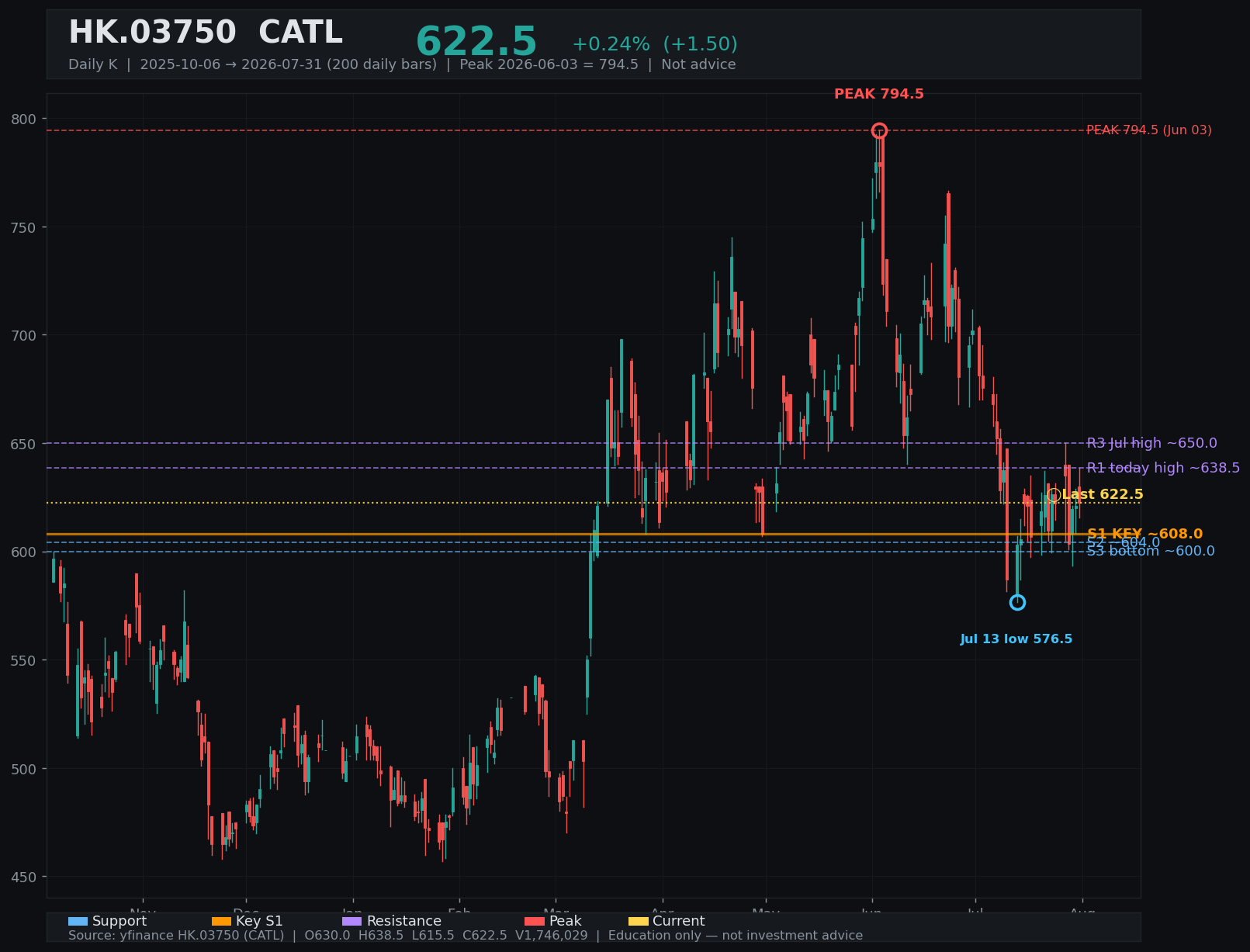Click the "Jul 13 low 576.5" annotation text
The width and height of the screenshot is (1250, 952).
[1016, 639]
